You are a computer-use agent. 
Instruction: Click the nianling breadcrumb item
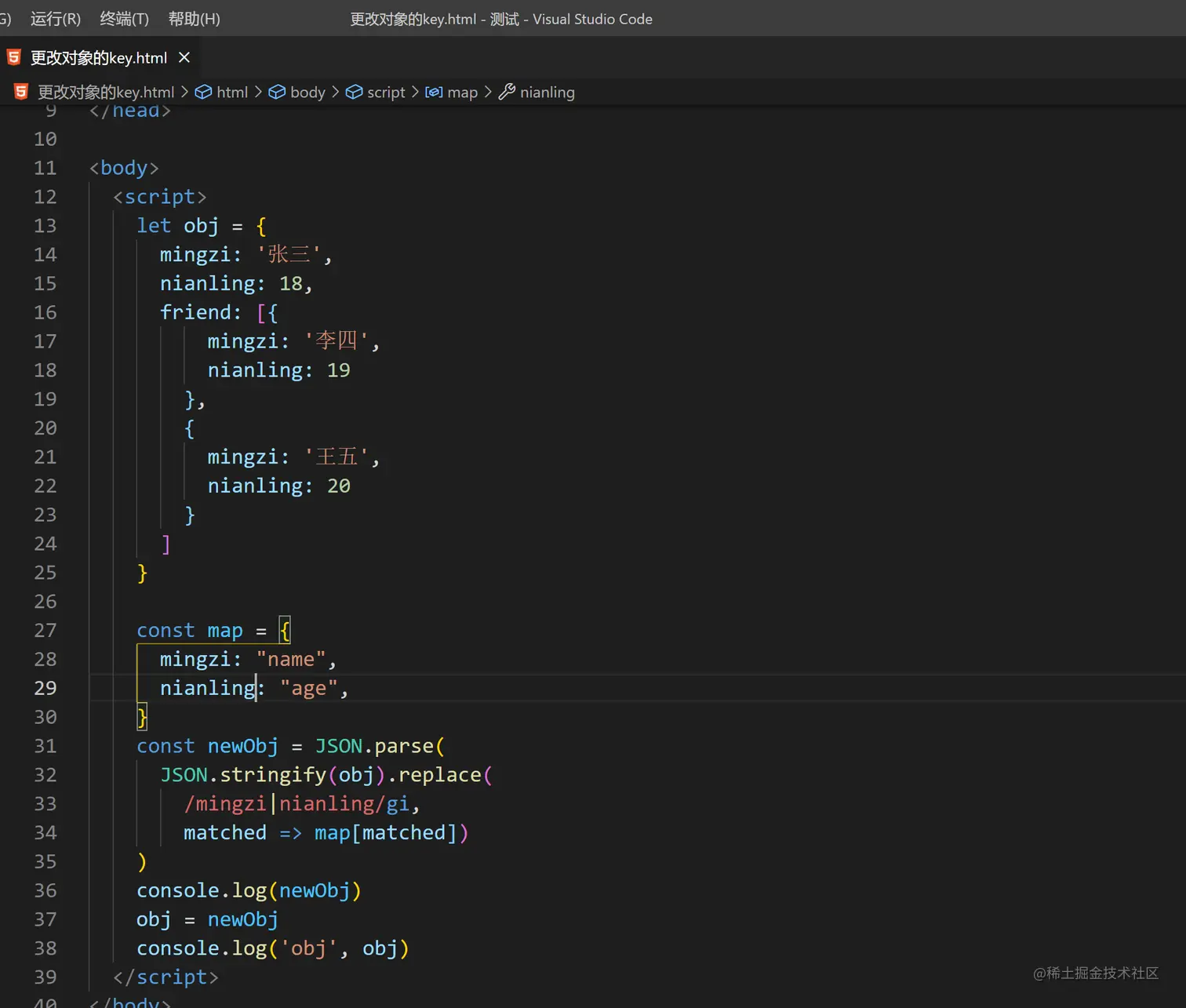(x=547, y=92)
